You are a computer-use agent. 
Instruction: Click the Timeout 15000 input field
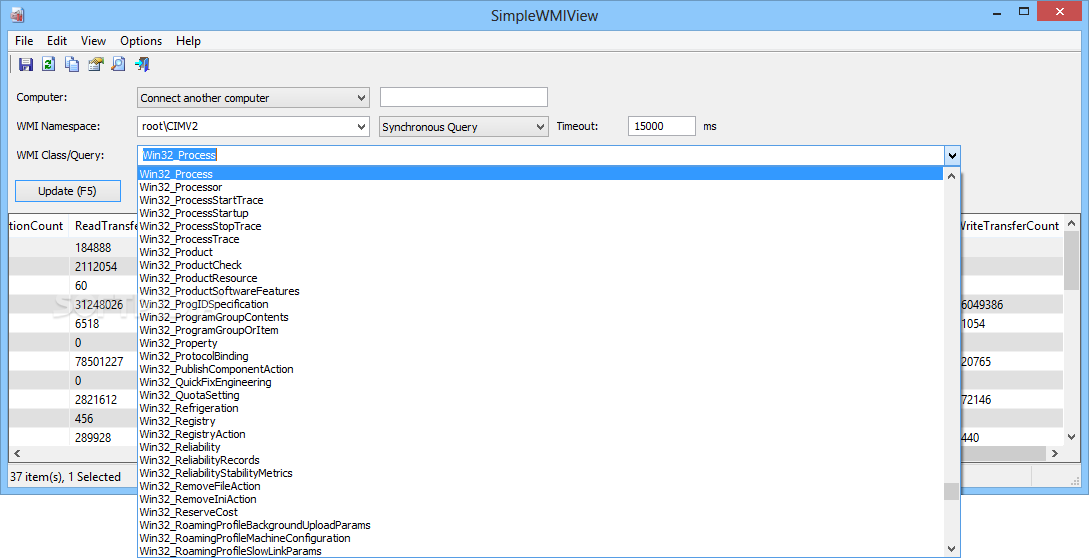(662, 126)
